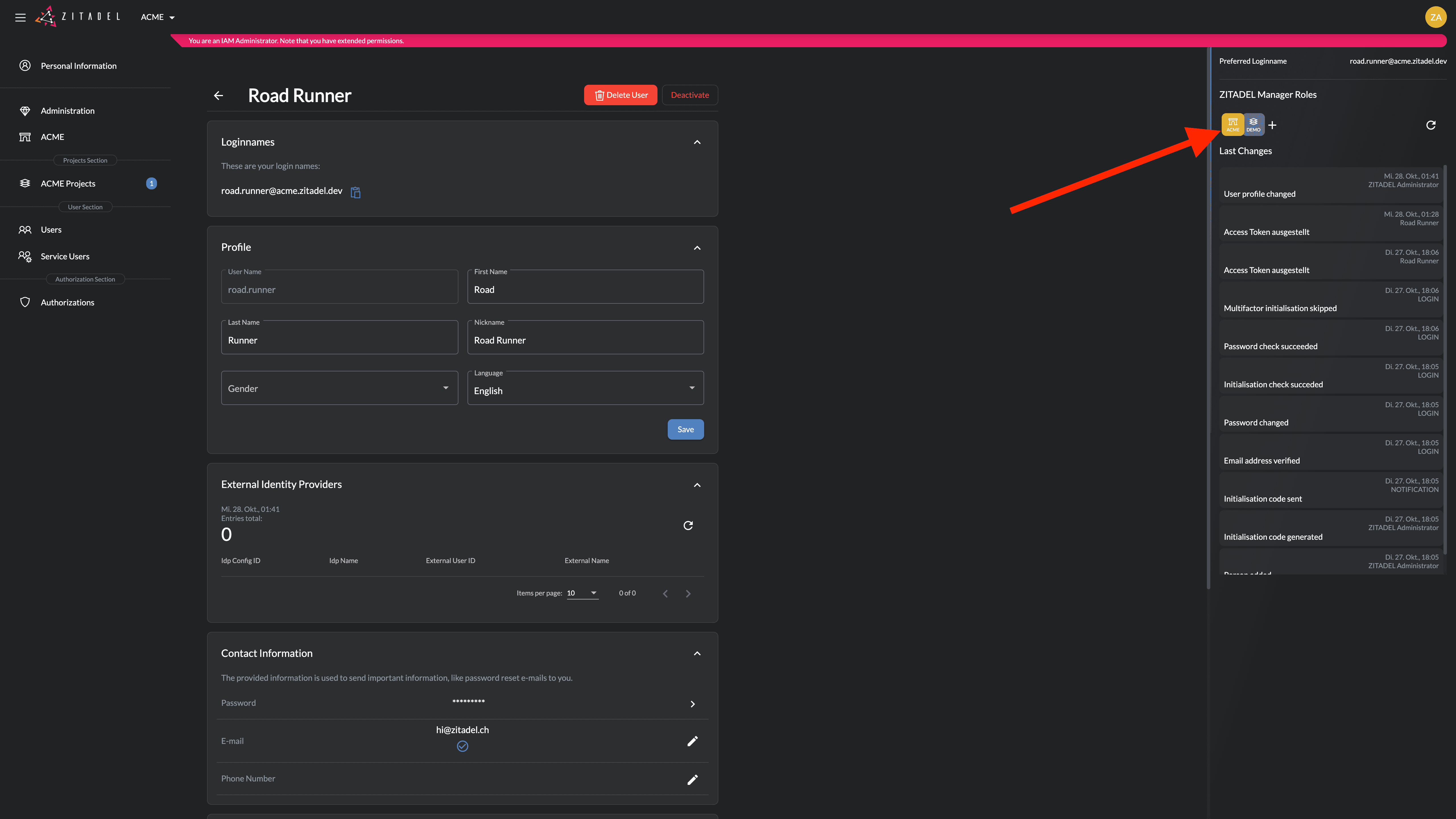Collapse the Loginnames section
The width and height of the screenshot is (1456, 819).
(x=697, y=142)
